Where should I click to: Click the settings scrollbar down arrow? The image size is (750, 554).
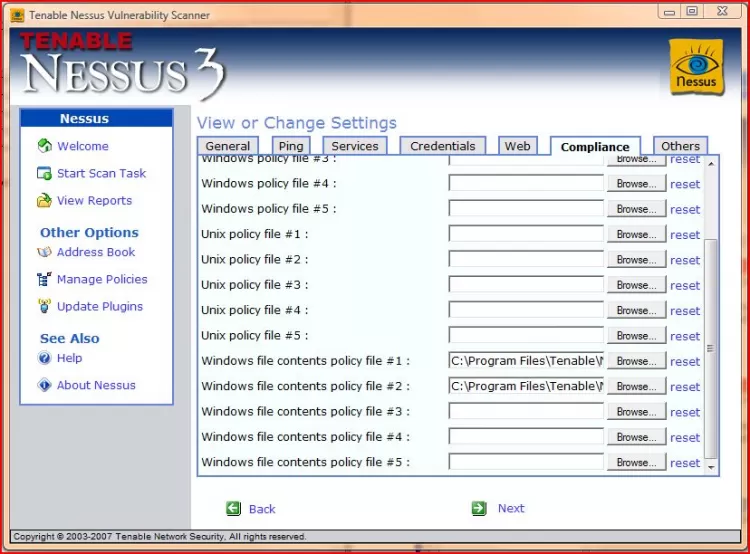(711, 467)
